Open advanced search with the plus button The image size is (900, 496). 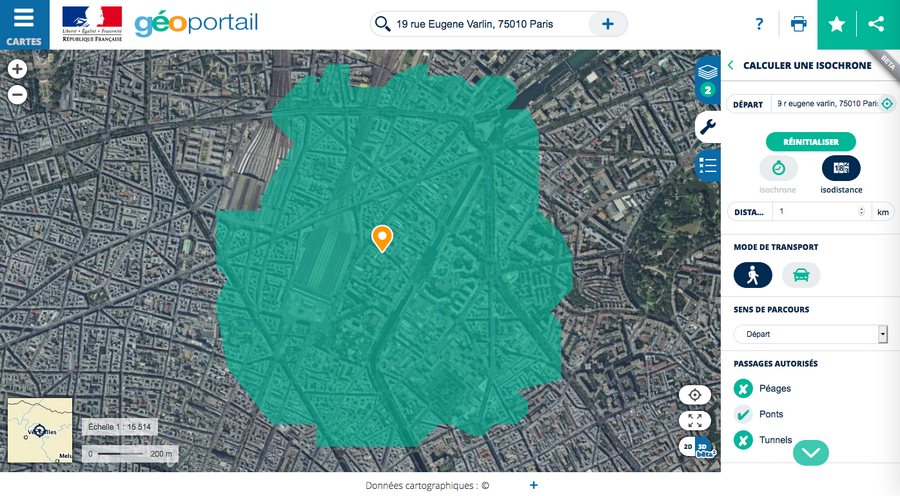(x=607, y=24)
